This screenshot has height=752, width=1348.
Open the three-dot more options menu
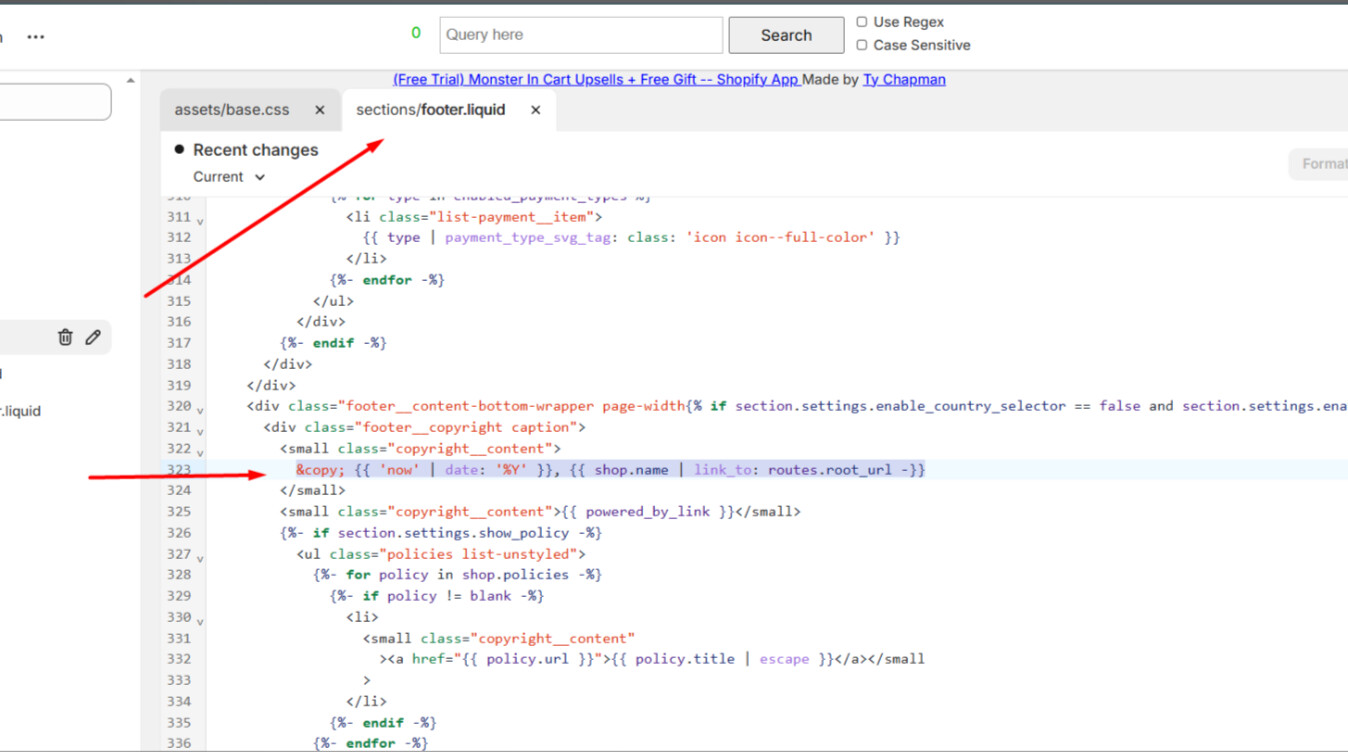click(36, 37)
